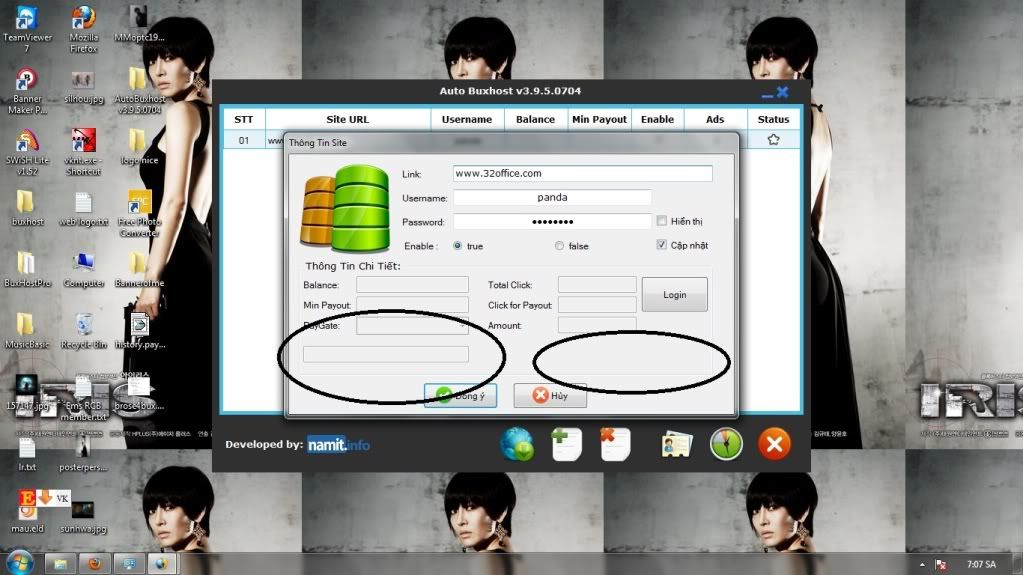This screenshot has height=575, width=1023.
Task: Open TeamViewer 7 desktop icon
Action: (27, 28)
